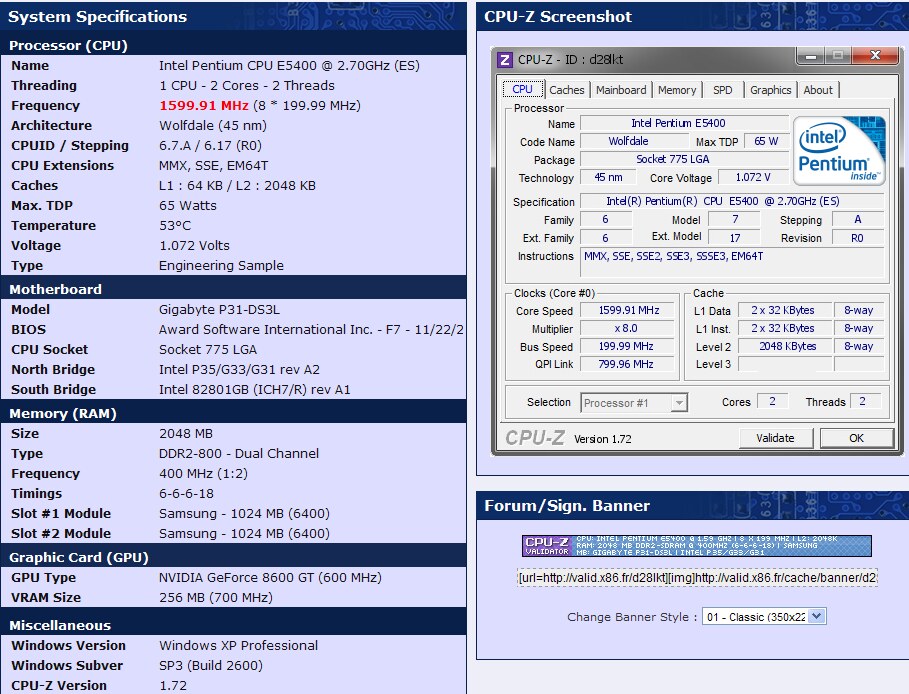The height and width of the screenshot is (694, 909).
Task: Open the About tab
Action: point(818,90)
